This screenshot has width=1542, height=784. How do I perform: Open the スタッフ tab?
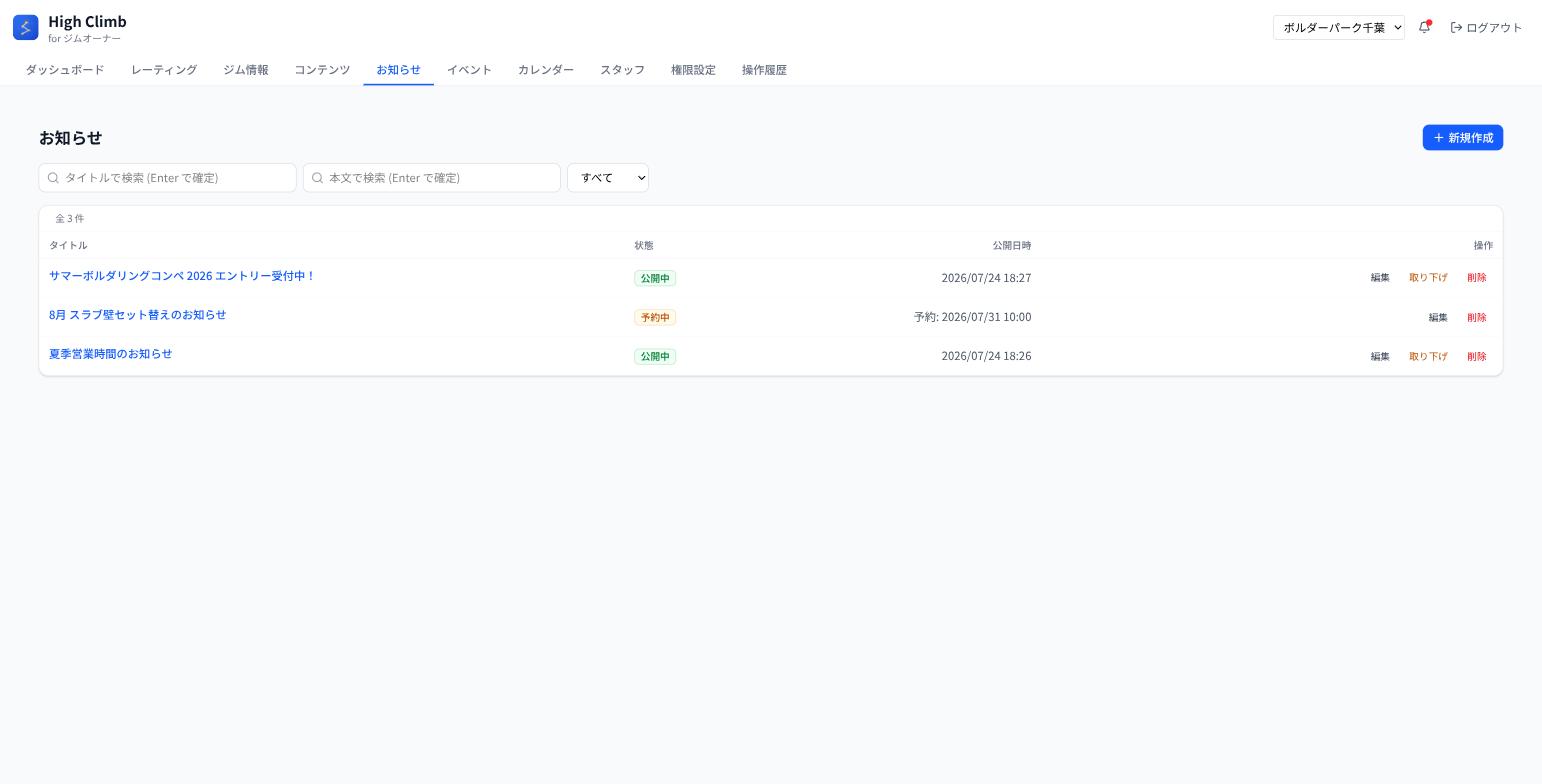pyautogui.click(x=622, y=70)
